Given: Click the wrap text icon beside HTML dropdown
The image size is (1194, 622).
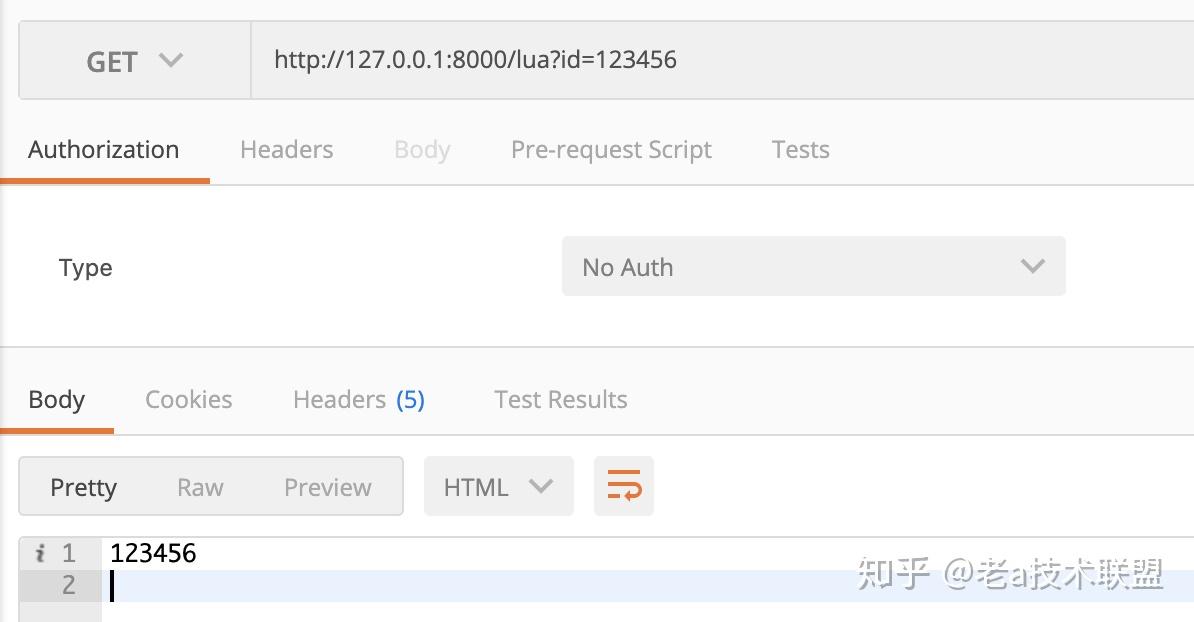Looking at the screenshot, I should tap(623, 486).
